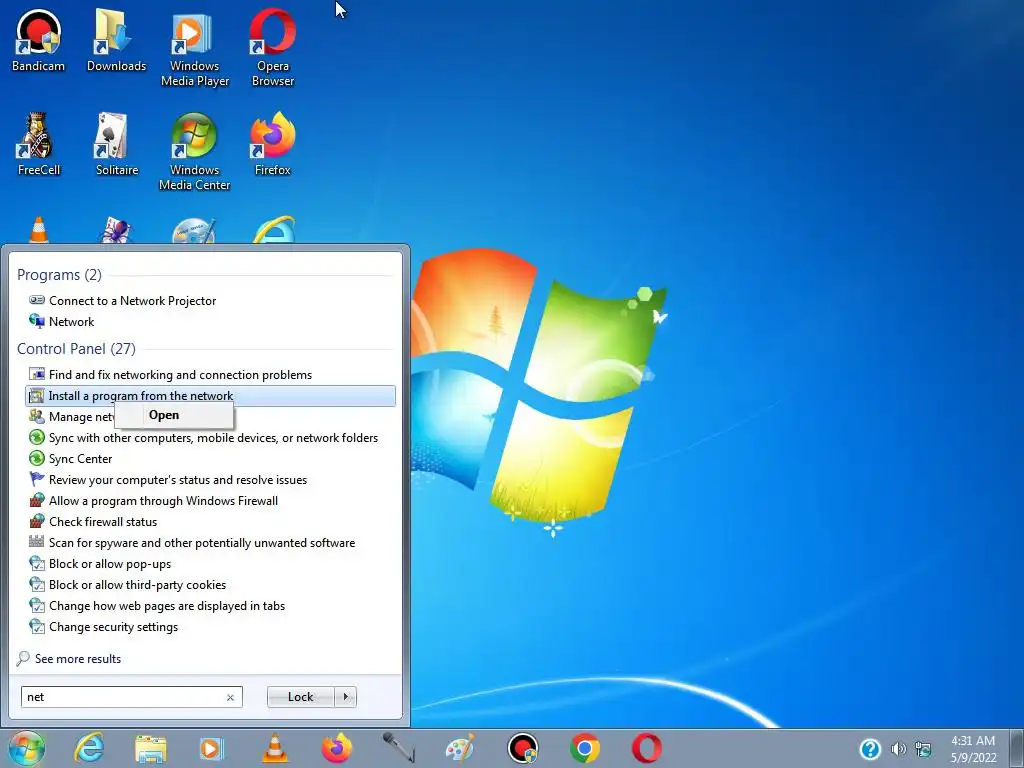Open Sync with other computers result

[210, 438]
